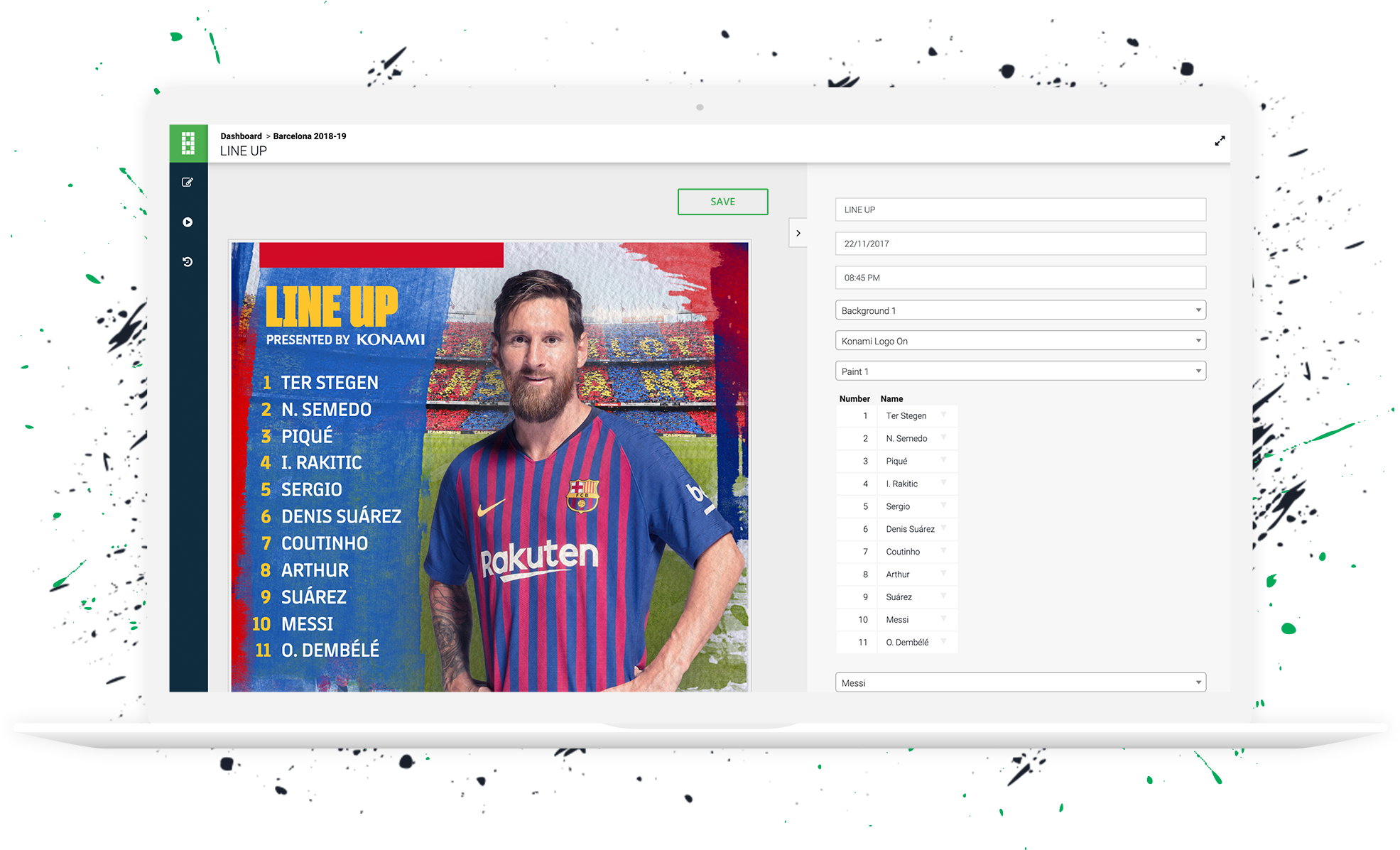This screenshot has height=850, width=1400.
Task: Click number cell 3 in the table
Action: pyautogui.click(x=857, y=462)
